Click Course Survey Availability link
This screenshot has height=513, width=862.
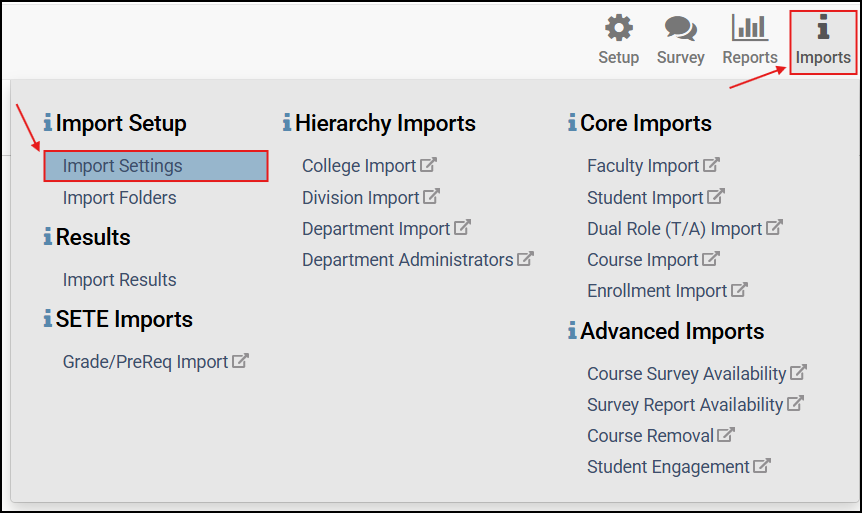pos(687,374)
